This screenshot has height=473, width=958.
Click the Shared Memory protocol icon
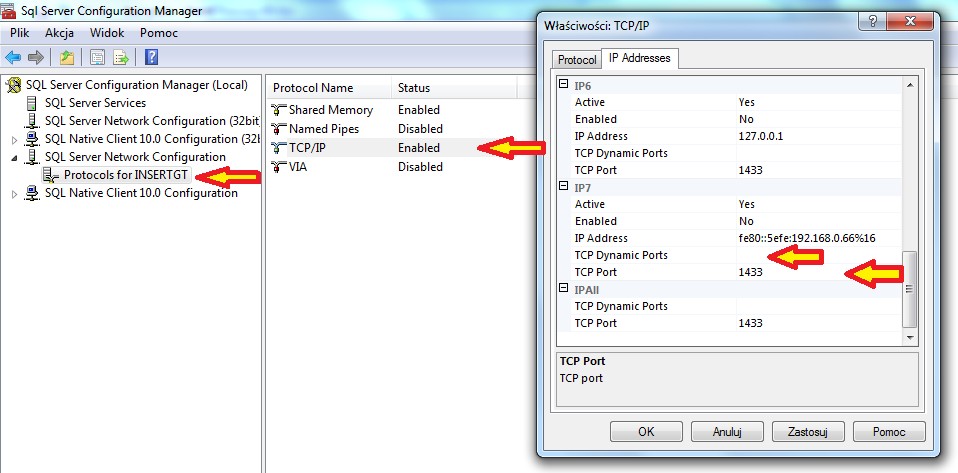coord(279,110)
